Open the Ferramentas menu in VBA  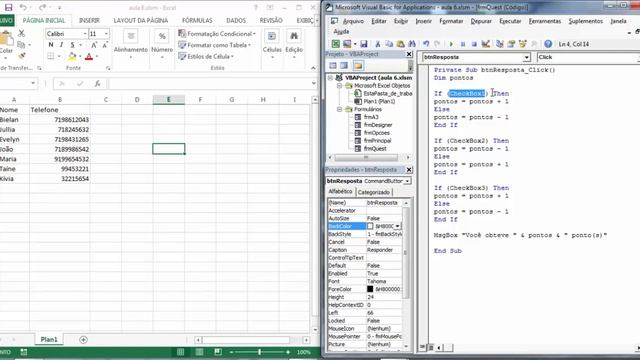click(544, 21)
